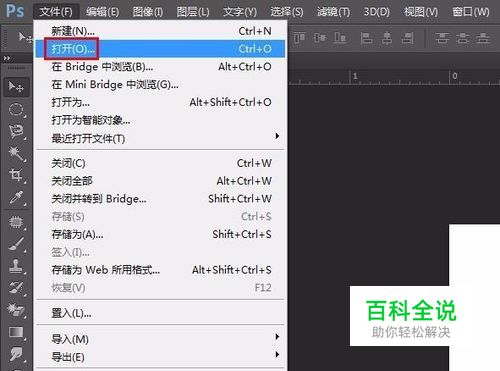
Task: Choose 打开为智能对象... entry
Action: click(160, 120)
